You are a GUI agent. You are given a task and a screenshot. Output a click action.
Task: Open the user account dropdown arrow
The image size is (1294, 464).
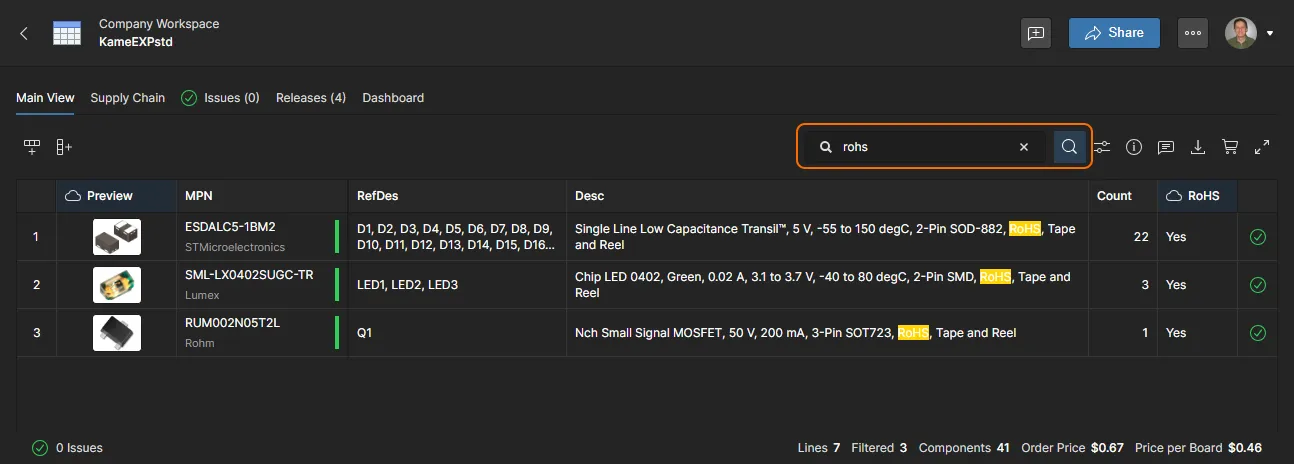(1270, 33)
